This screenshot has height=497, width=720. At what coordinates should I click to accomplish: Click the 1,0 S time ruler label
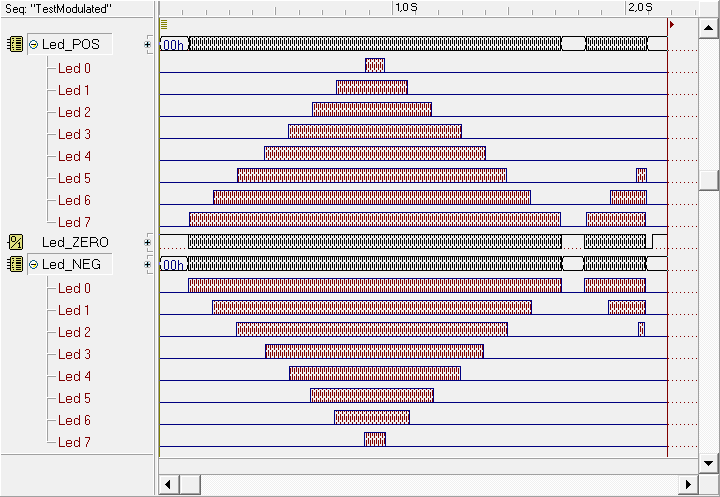click(407, 7)
